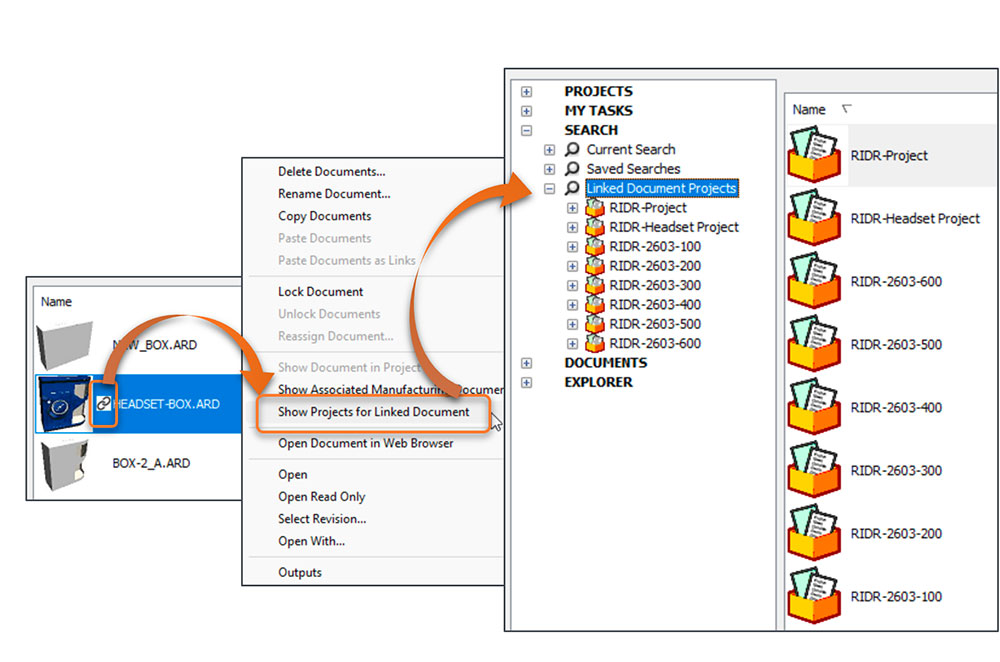Select the RIDR-Project large icon in list
Viewport: 1000px width, 662px height.
coord(813,154)
